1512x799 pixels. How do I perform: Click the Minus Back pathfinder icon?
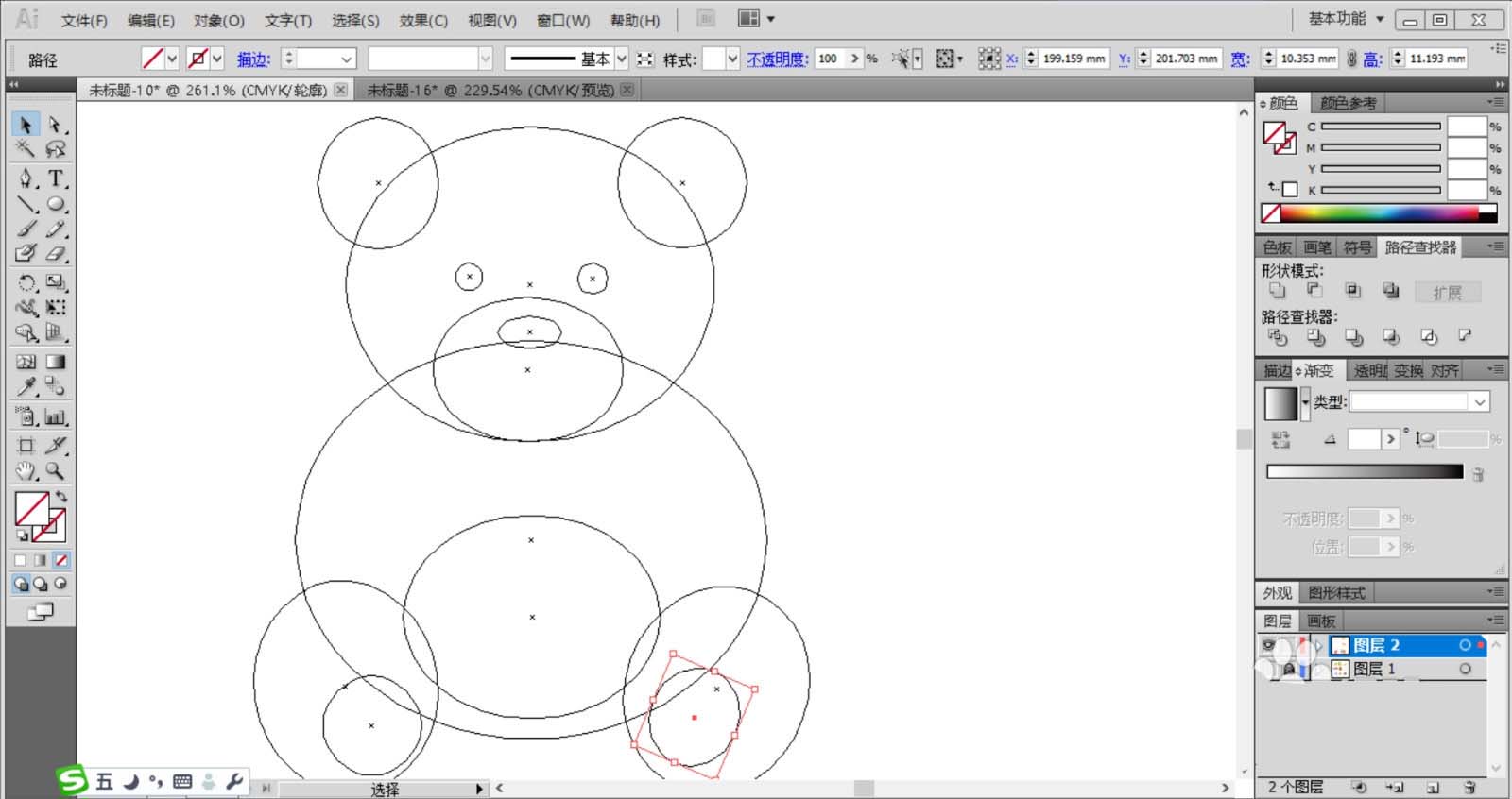tap(1465, 336)
